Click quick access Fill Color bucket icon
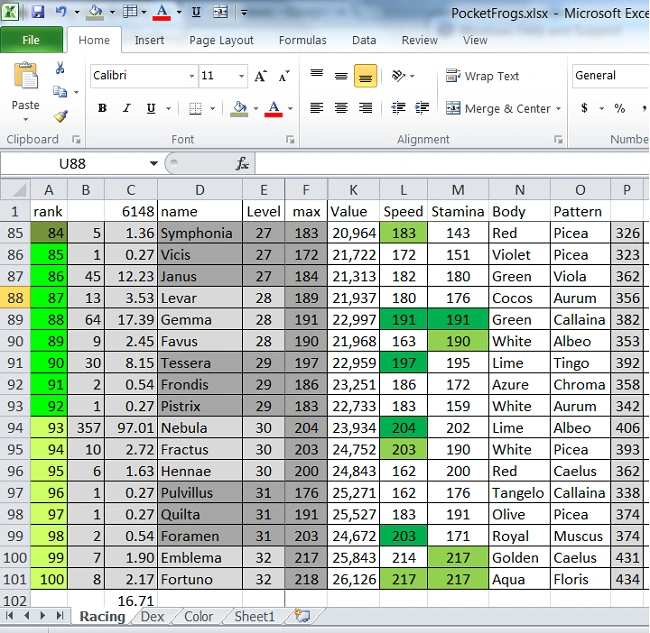This screenshot has height=633, width=650. point(95,12)
